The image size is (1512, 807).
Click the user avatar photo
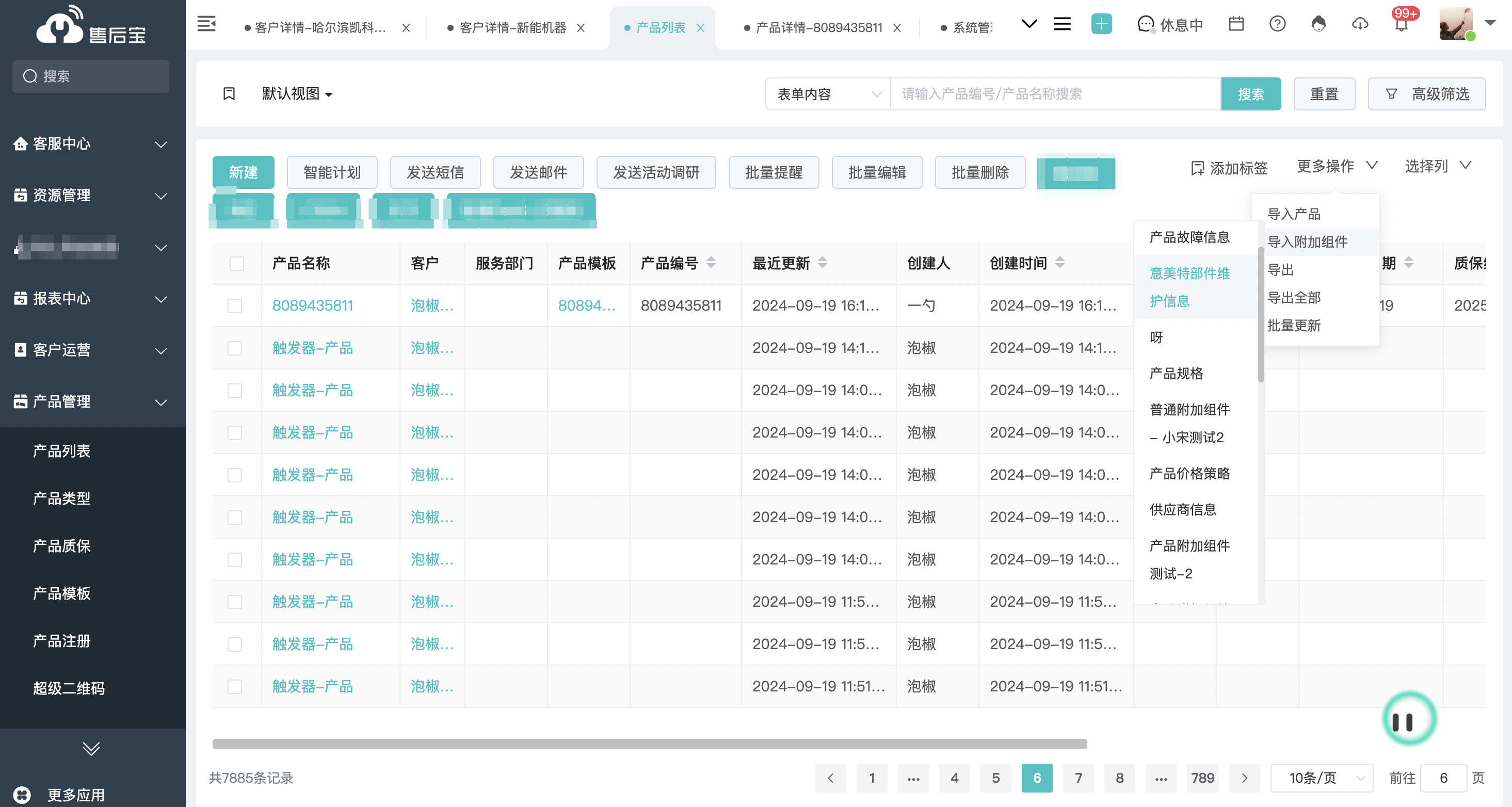point(1456,24)
